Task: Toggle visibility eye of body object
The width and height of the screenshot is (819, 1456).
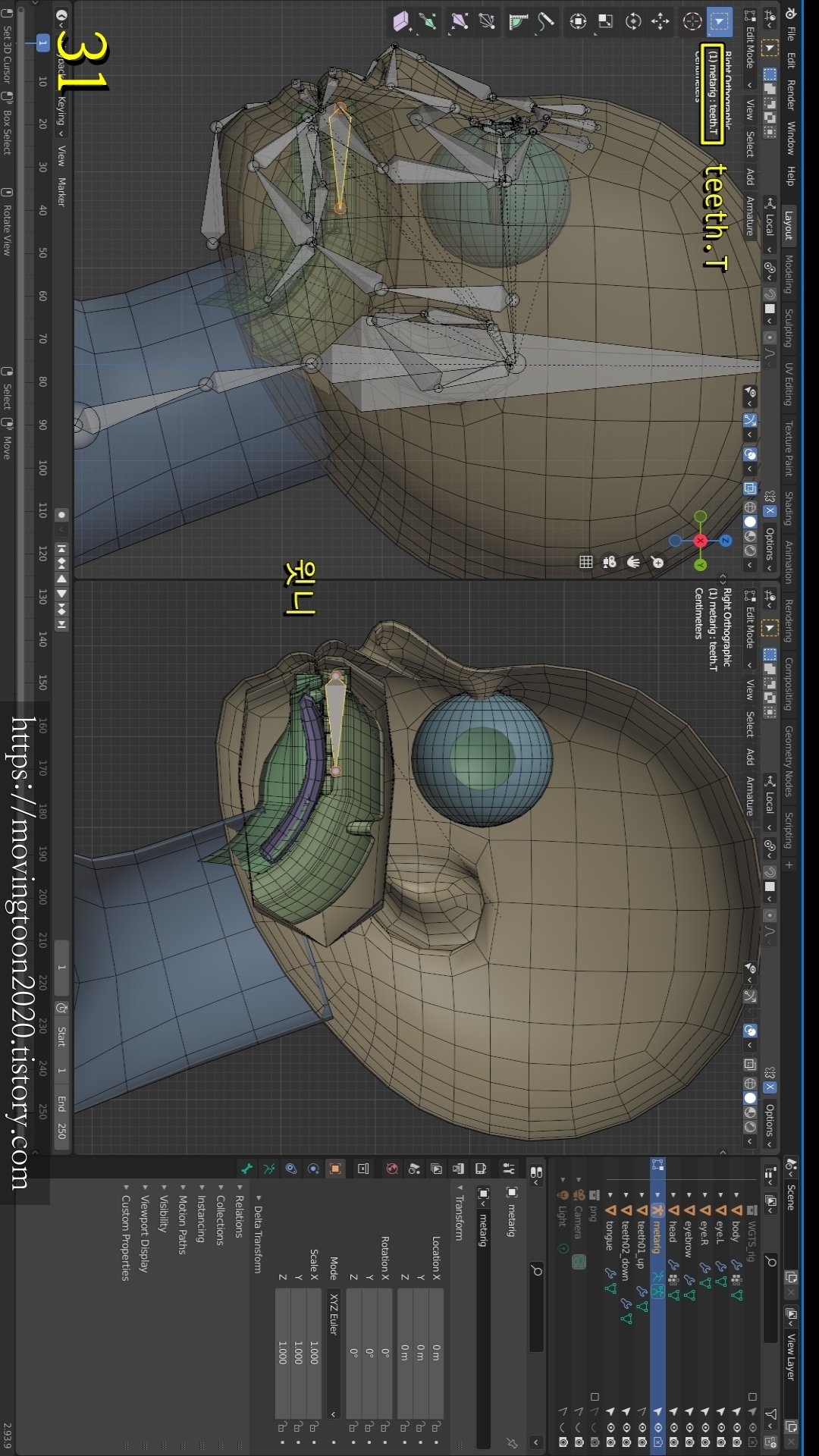Action: [x=736, y=1426]
